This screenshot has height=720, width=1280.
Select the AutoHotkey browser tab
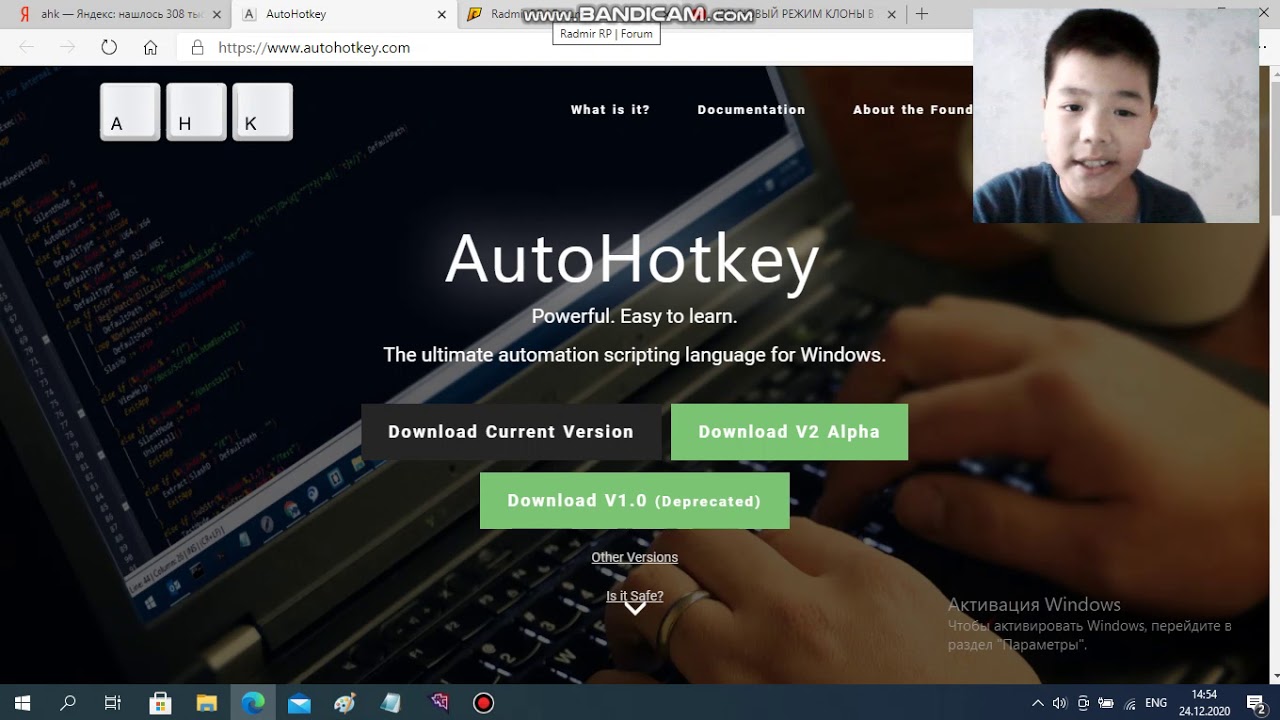(x=345, y=14)
